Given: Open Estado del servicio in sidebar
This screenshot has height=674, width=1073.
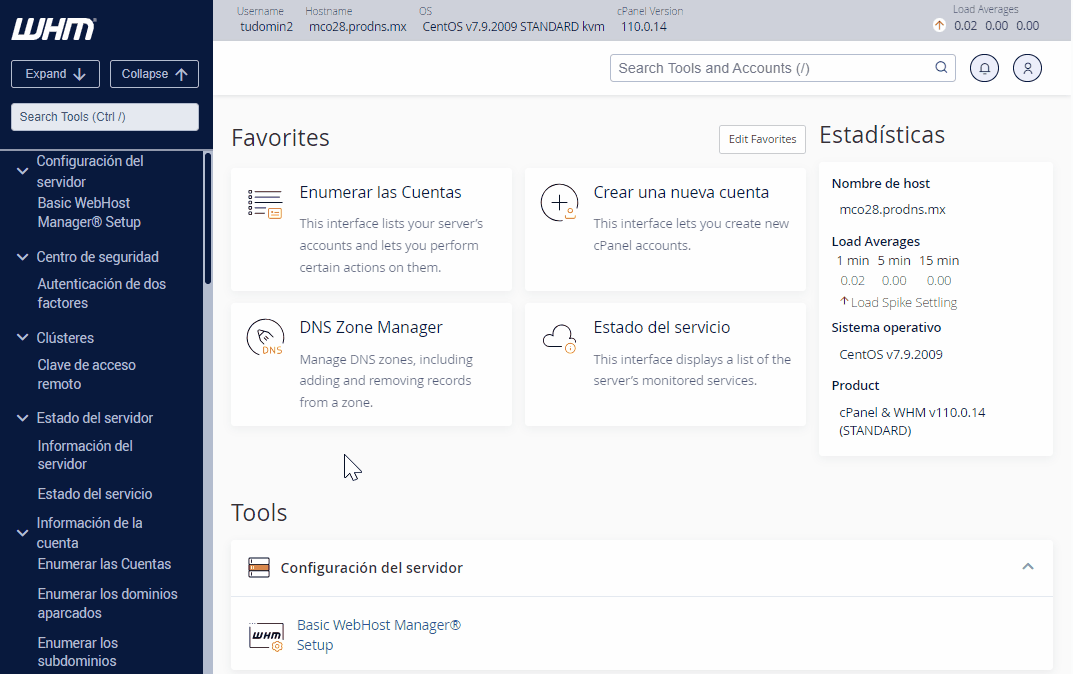Looking at the screenshot, I should pos(94,494).
